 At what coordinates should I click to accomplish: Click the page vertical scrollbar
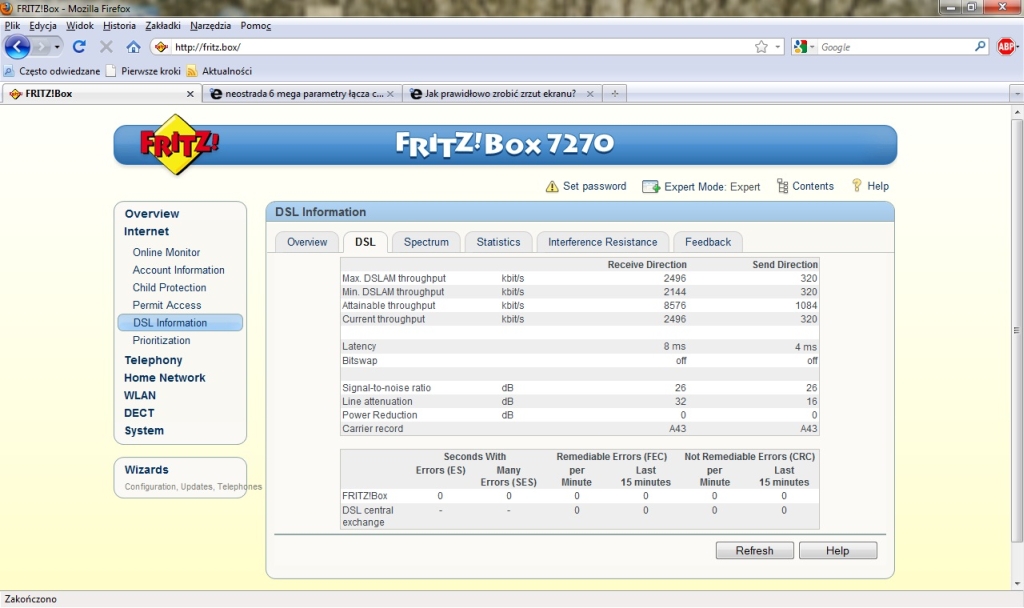[1017, 330]
